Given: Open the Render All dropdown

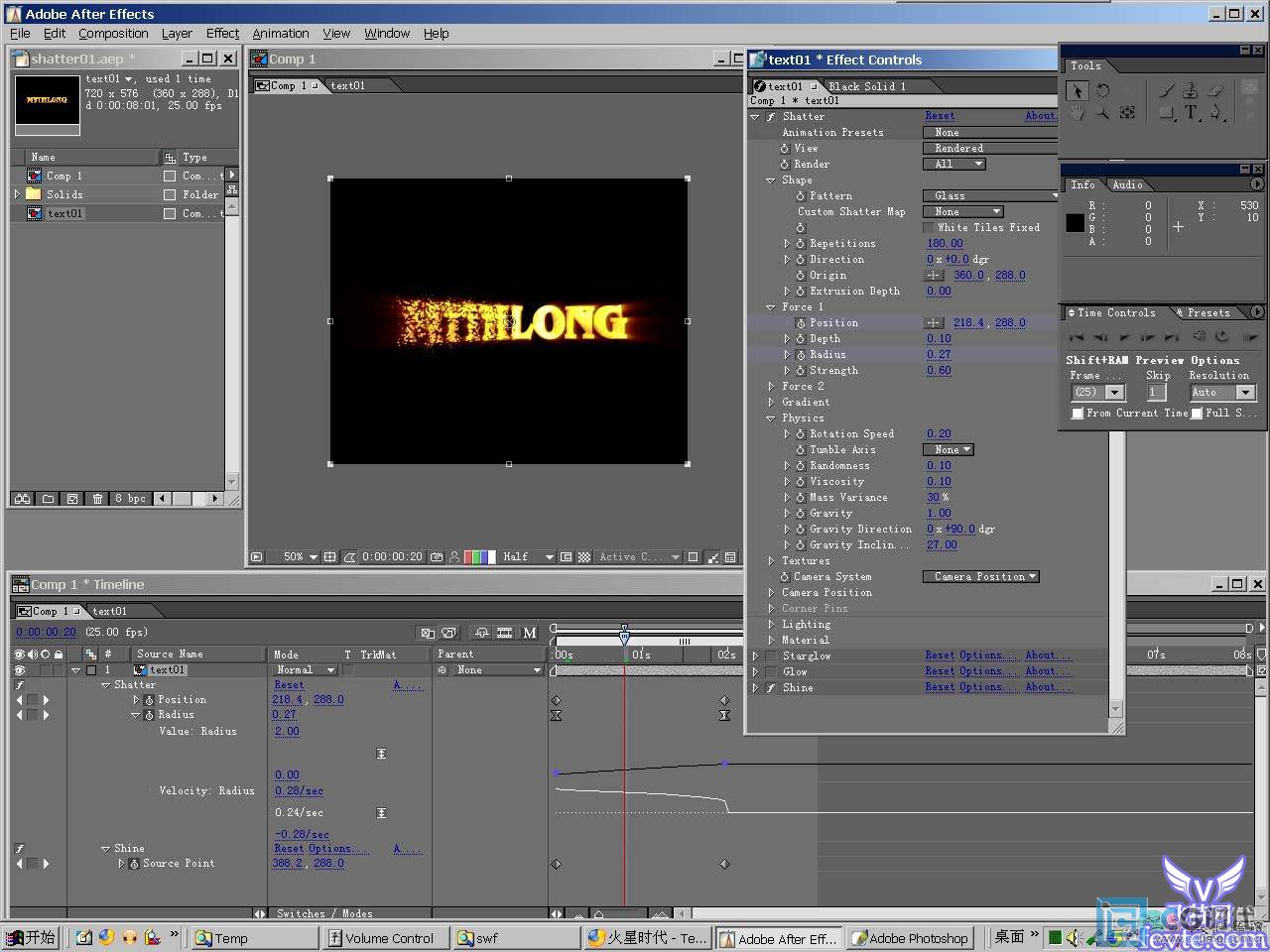Looking at the screenshot, I should (x=954, y=165).
